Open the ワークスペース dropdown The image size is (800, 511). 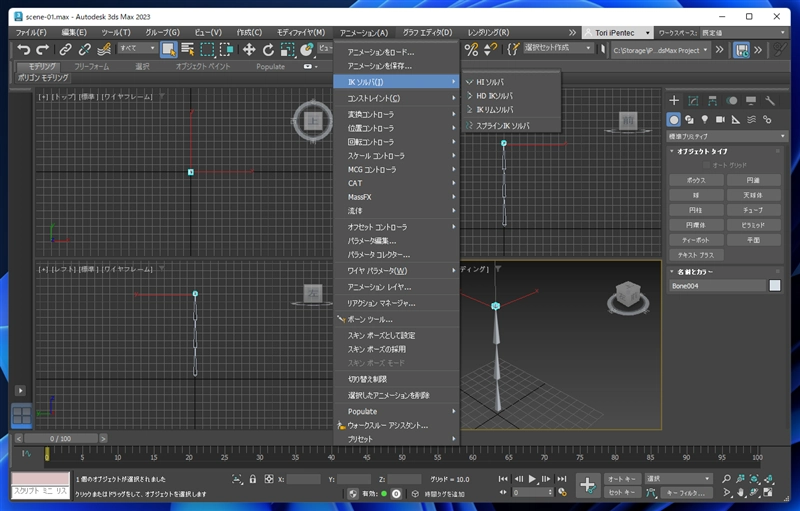[x=744, y=33]
